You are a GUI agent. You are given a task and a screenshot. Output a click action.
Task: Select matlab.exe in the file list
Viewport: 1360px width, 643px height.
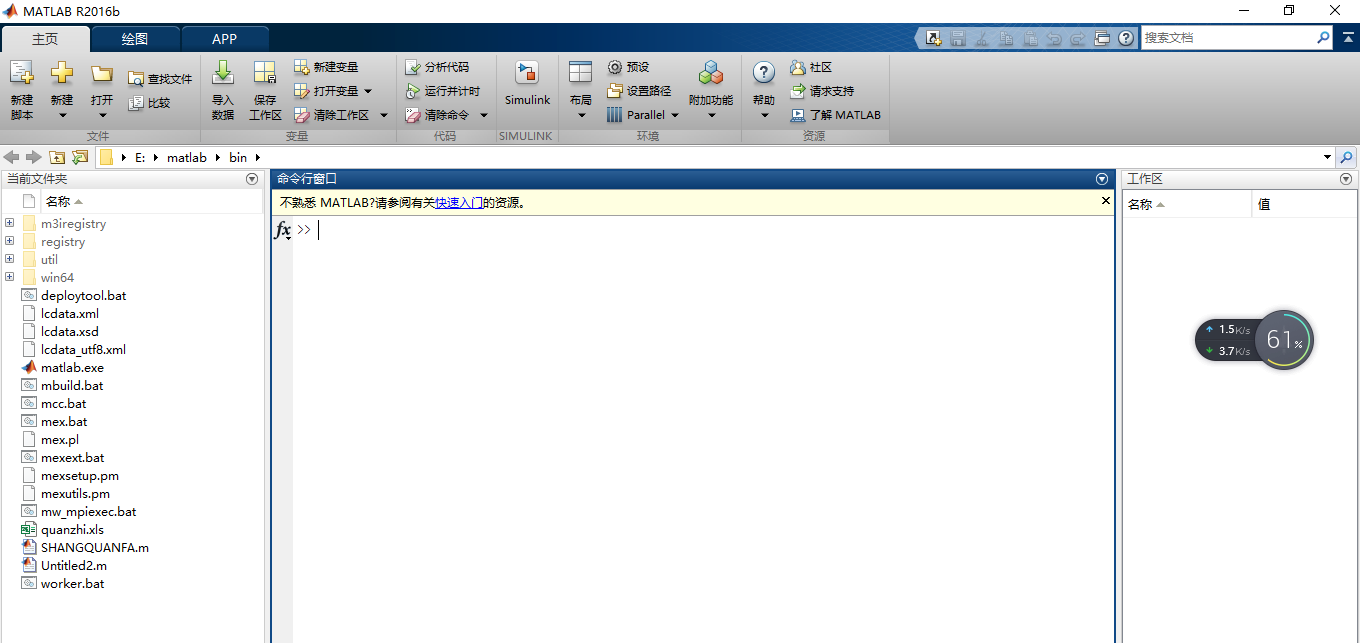(x=72, y=367)
